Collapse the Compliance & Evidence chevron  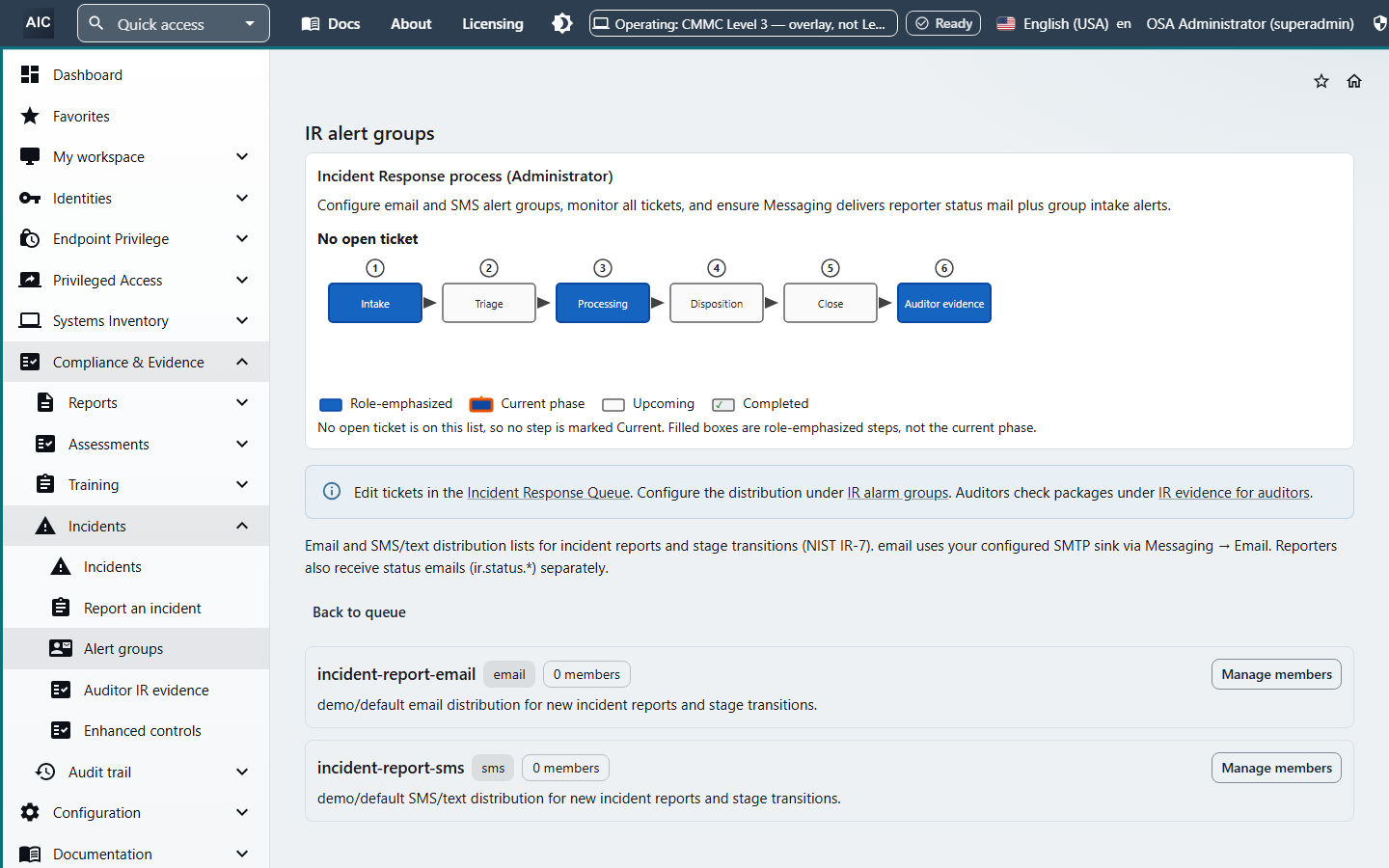242,362
